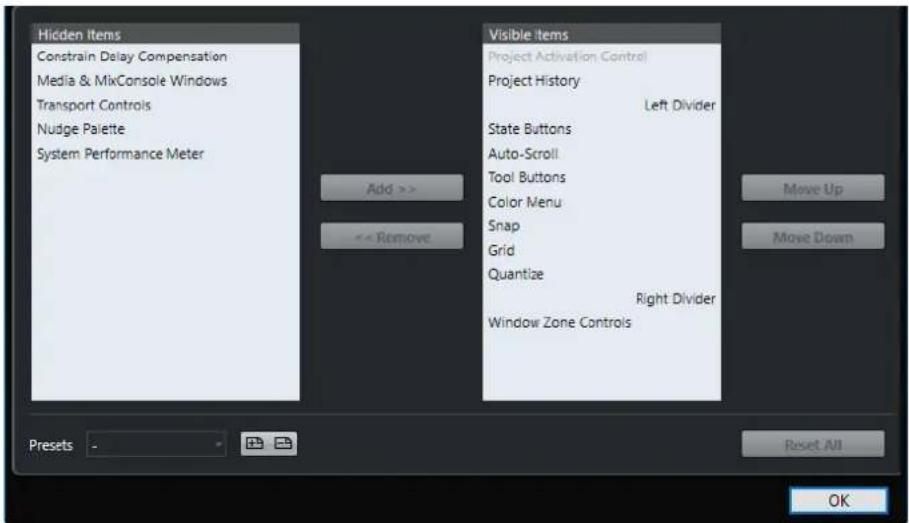Image resolution: width=909 pixels, height=523 pixels.
Task: Click the Reset All button
Action: pyautogui.click(x=813, y=444)
